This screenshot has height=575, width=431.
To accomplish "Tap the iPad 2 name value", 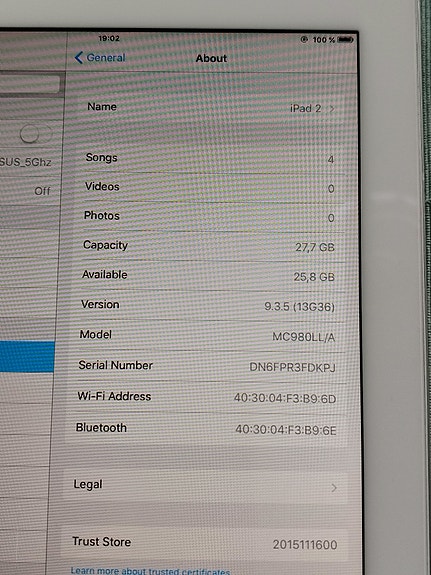I will point(306,109).
